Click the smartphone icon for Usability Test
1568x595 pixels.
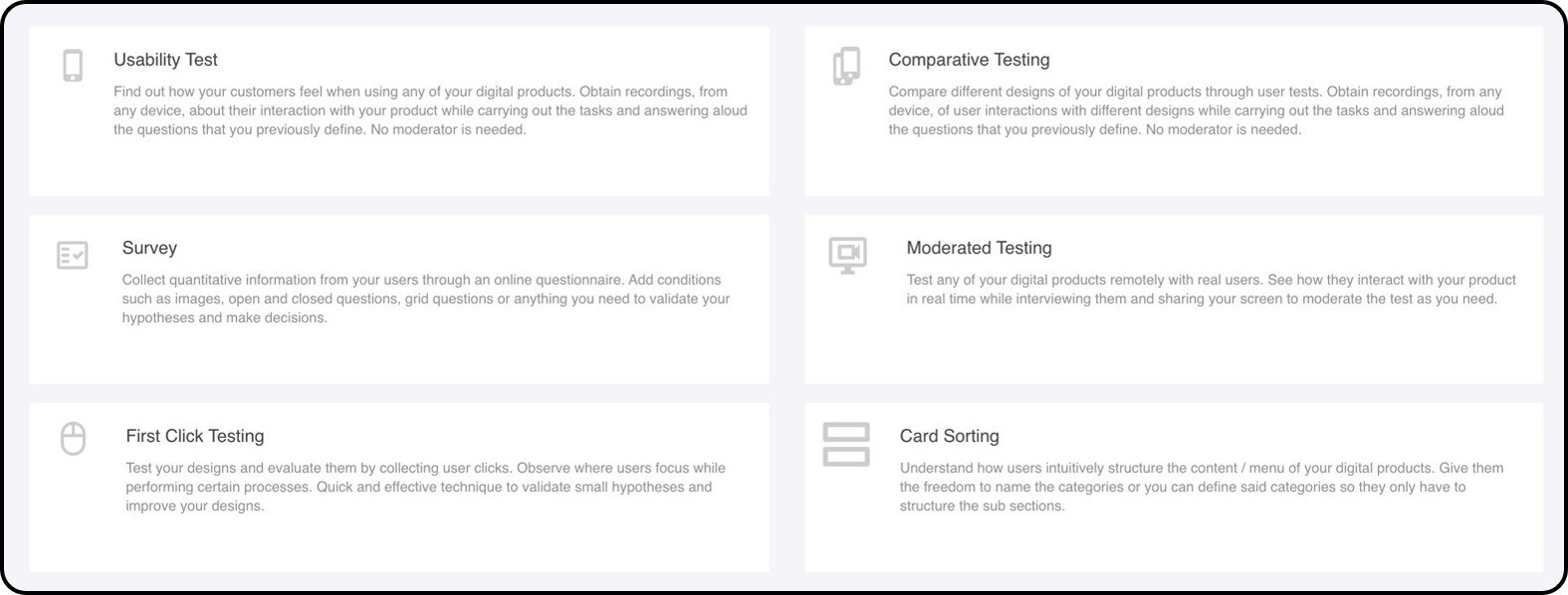click(x=73, y=66)
